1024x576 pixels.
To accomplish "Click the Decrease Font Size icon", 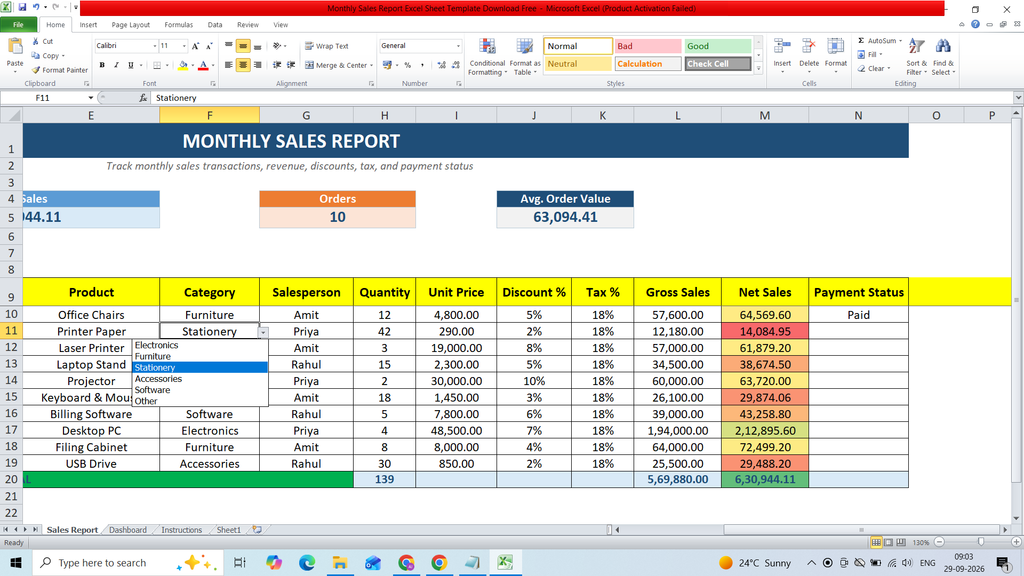I will pos(209,46).
